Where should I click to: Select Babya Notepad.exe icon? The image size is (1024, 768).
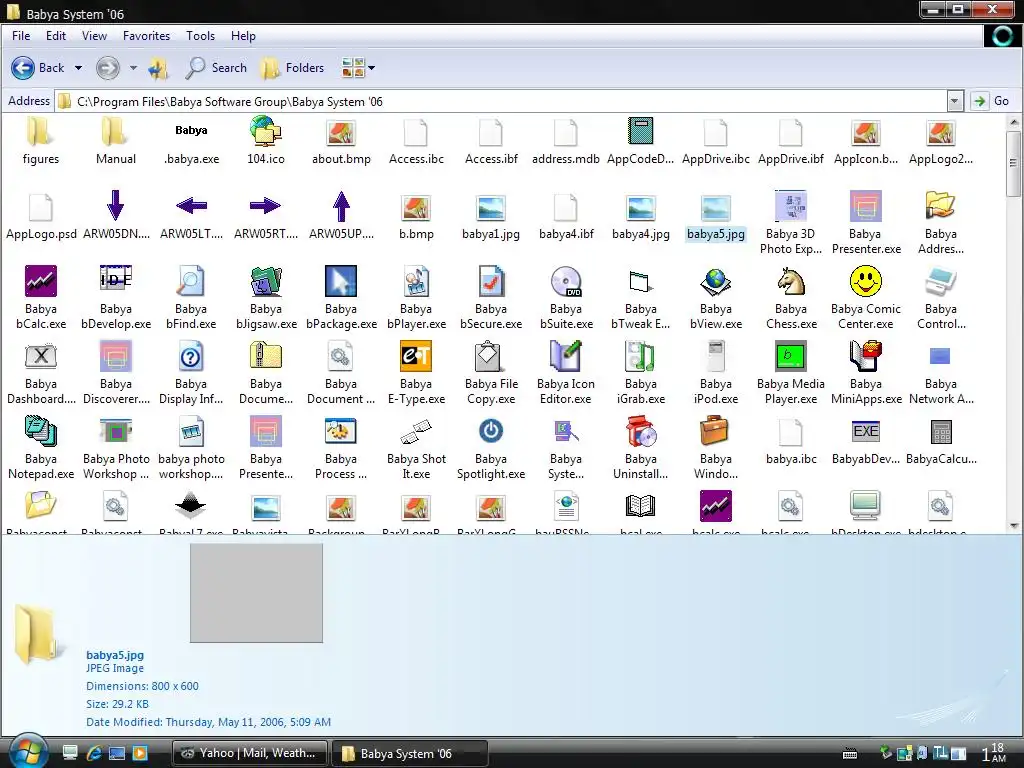40,432
